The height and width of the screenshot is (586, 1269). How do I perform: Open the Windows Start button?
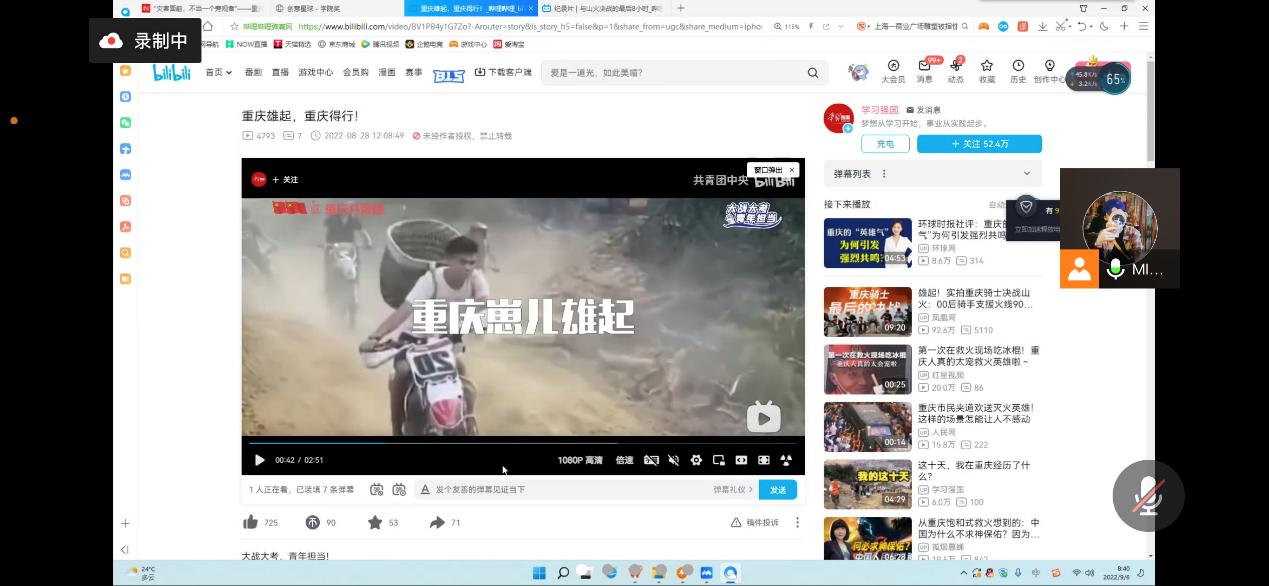[539, 573]
